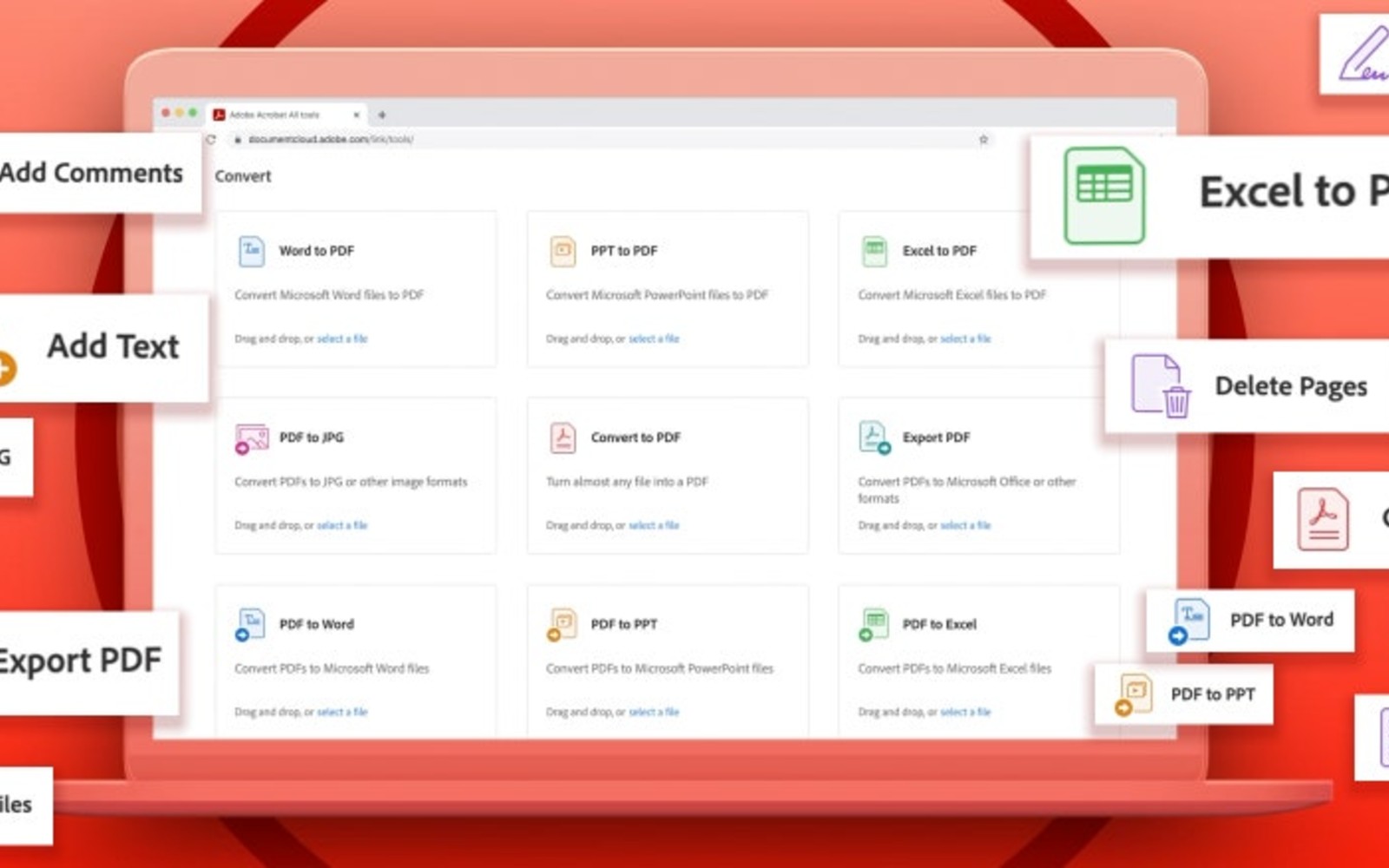The height and width of the screenshot is (868, 1389).
Task: Click the bookmark star in address bar
Action: pos(984,139)
